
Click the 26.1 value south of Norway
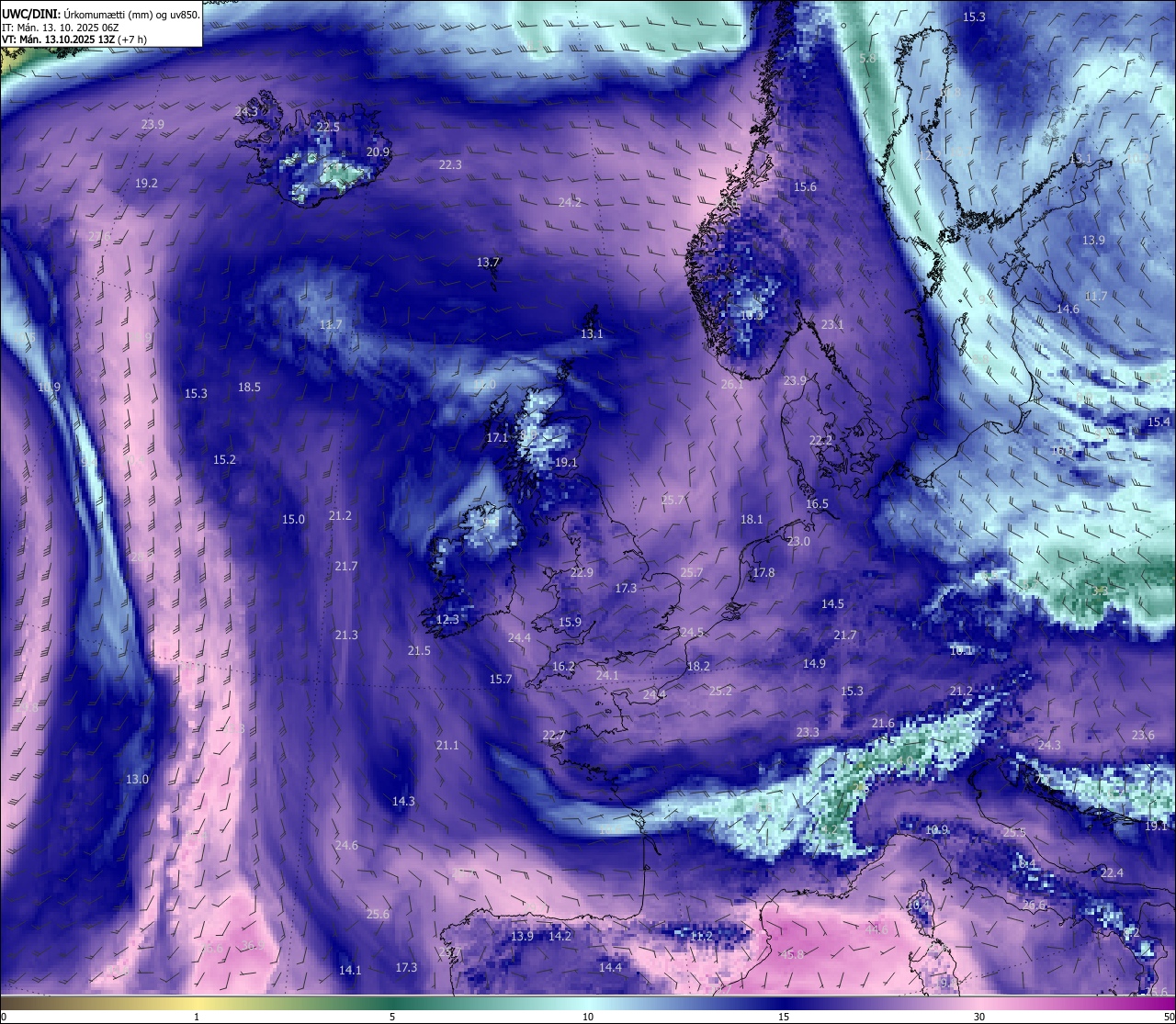pos(732,384)
